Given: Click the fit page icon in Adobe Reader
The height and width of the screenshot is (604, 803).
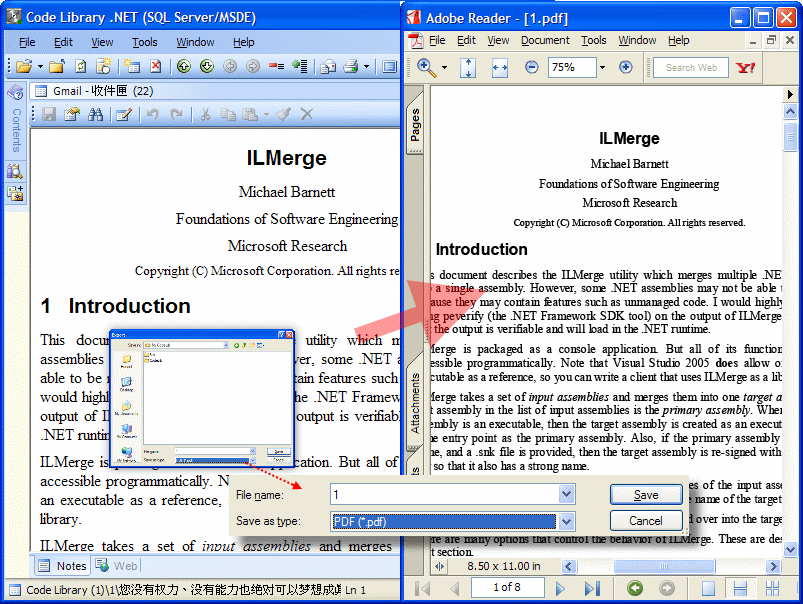Looking at the screenshot, I should [x=468, y=68].
